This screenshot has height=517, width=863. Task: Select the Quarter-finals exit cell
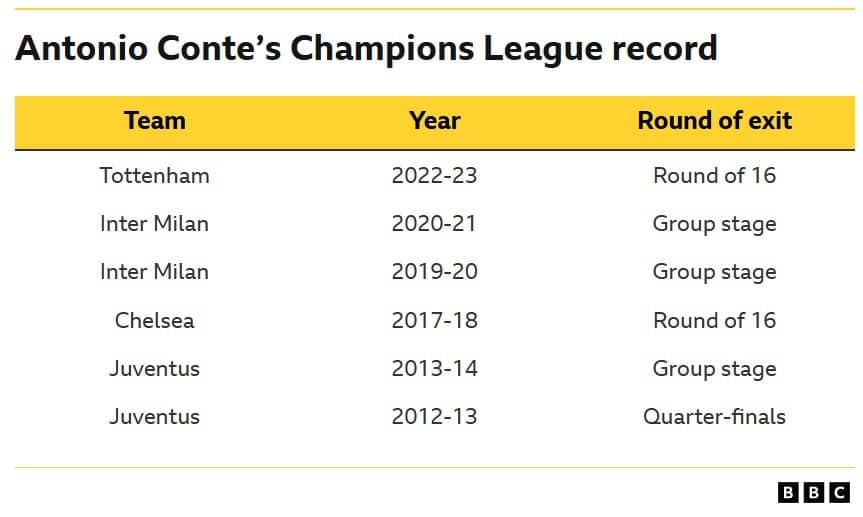[x=714, y=417]
